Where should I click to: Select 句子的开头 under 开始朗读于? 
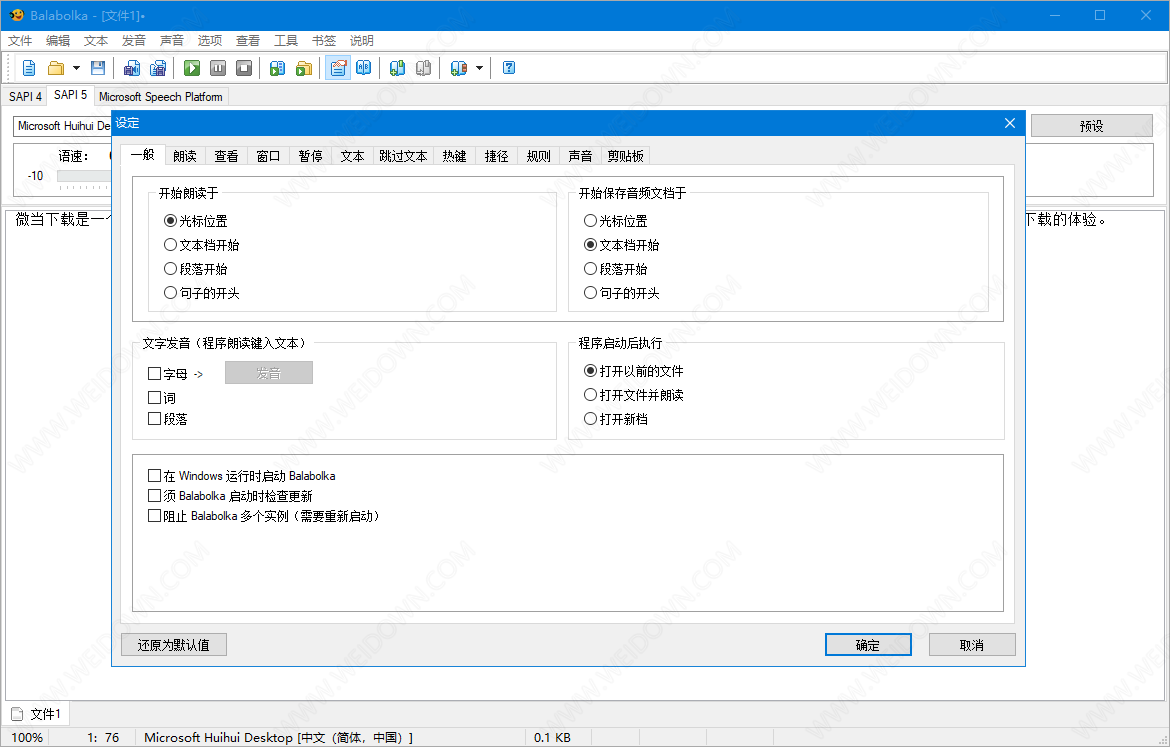click(x=201, y=293)
